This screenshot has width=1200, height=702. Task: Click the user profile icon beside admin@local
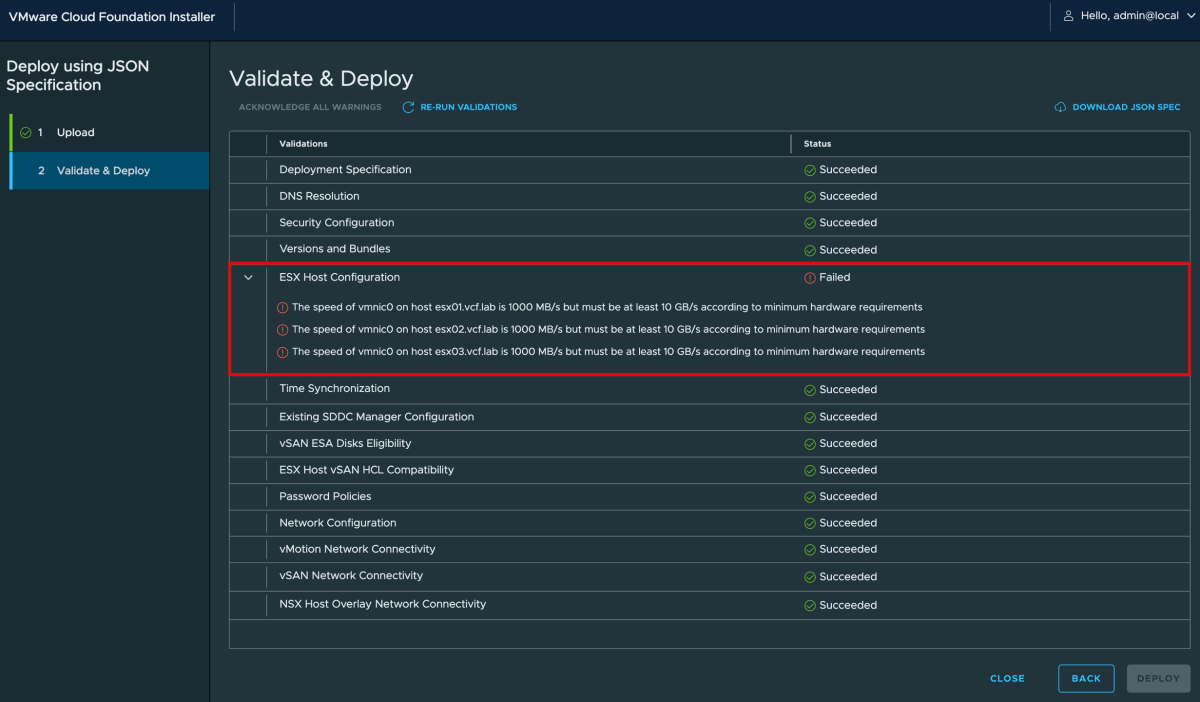click(x=1068, y=16)
